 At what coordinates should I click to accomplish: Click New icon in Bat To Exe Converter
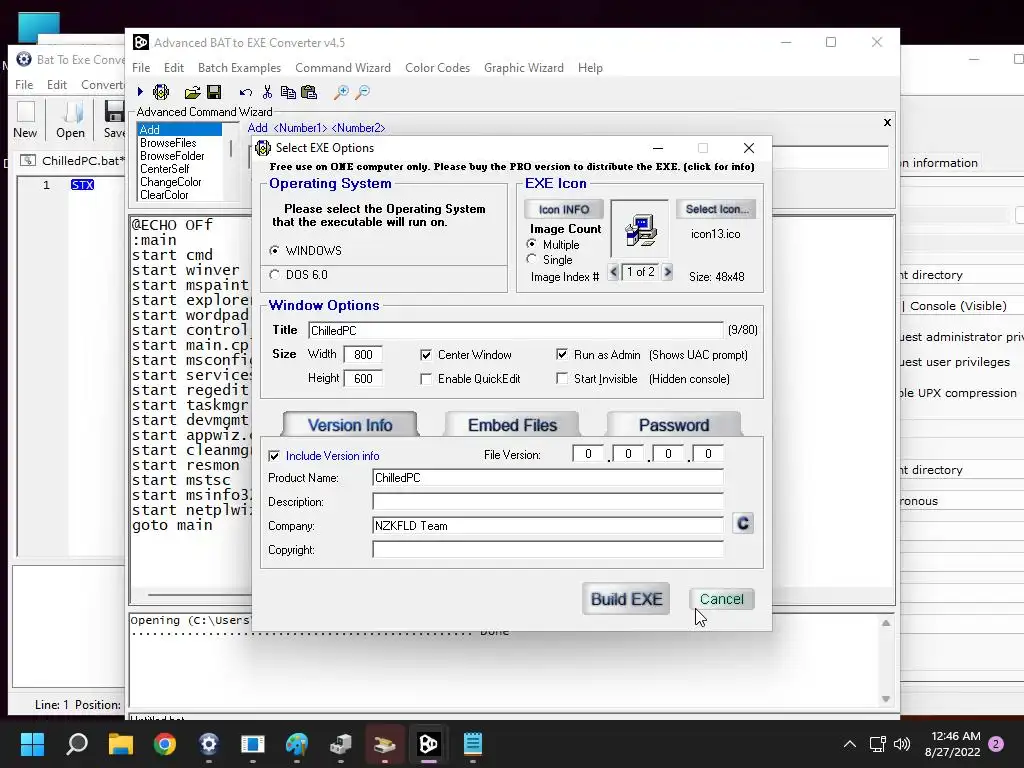click(25, 120)
